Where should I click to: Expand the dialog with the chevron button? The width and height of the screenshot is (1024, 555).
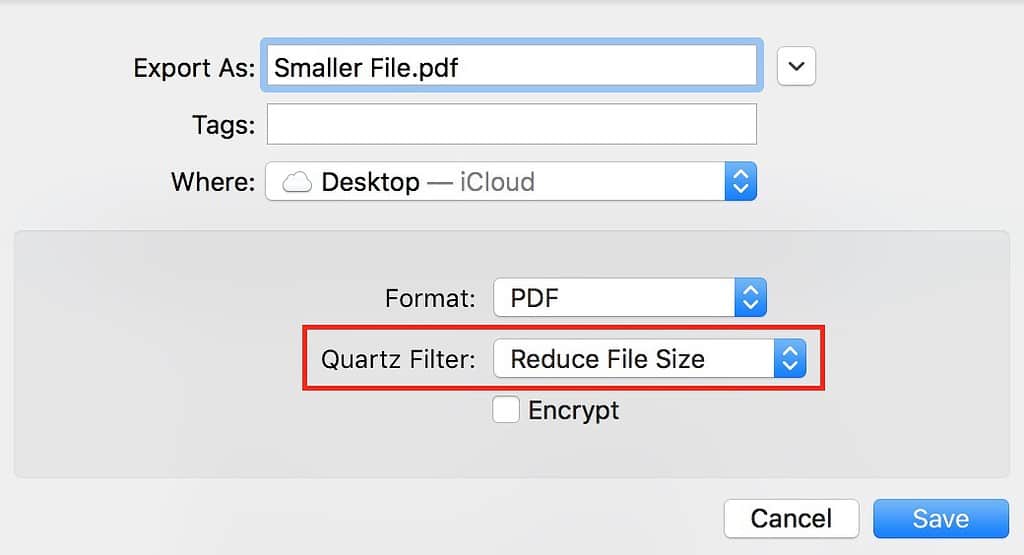coord(796,67)
